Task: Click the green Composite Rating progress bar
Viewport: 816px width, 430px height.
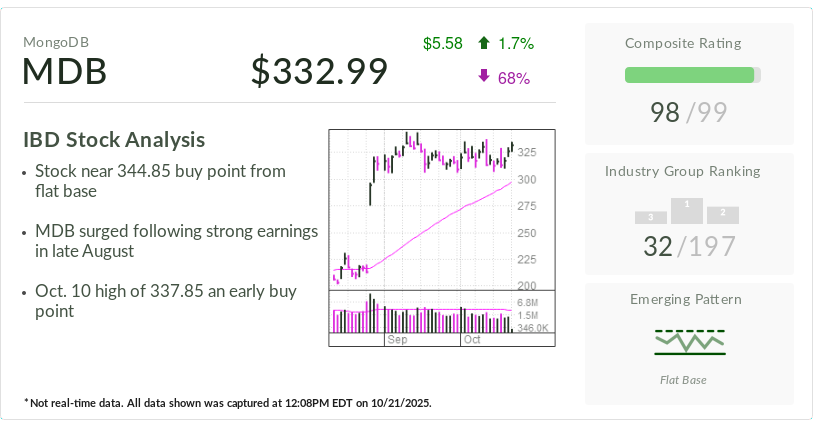Action: coord(689,75)
